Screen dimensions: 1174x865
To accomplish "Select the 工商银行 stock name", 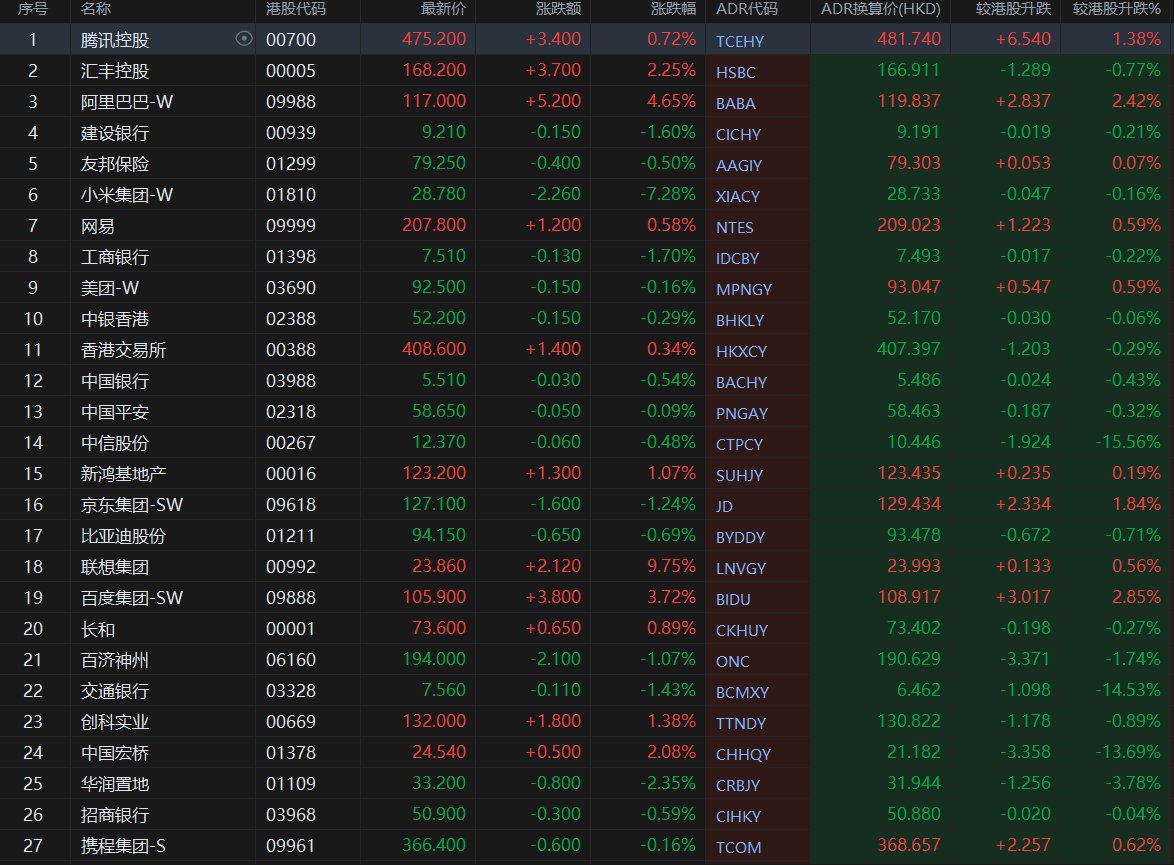I will click(115, 257).
